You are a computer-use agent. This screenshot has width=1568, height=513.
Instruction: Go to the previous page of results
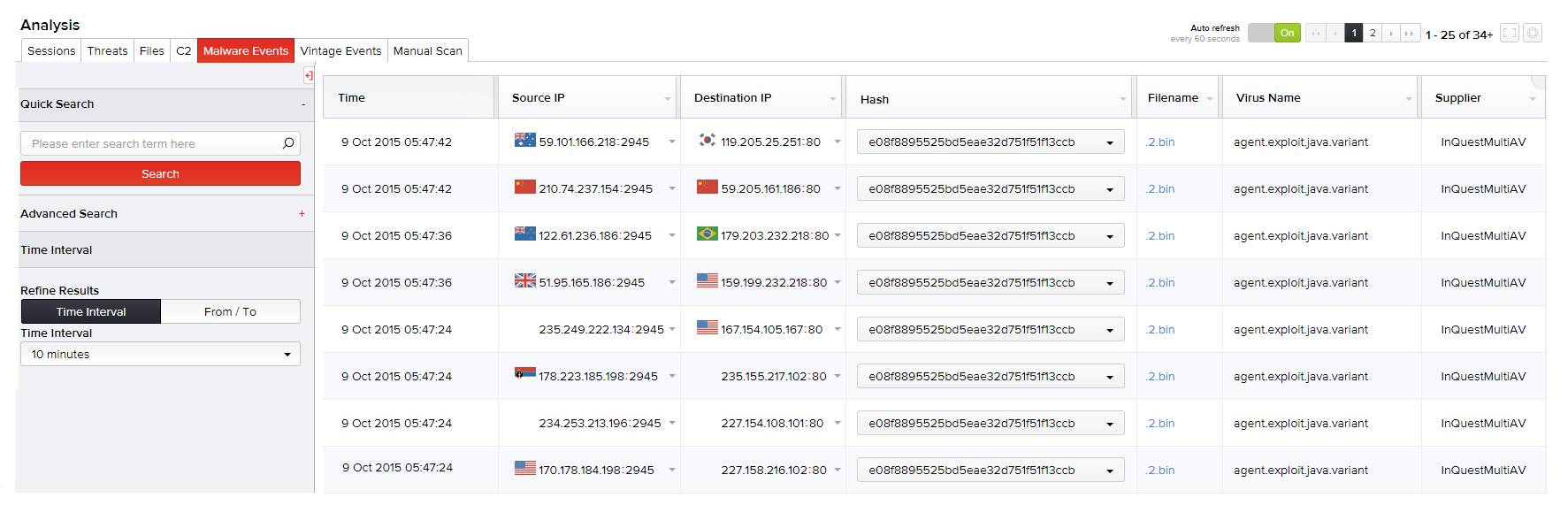coord(1335,34)
